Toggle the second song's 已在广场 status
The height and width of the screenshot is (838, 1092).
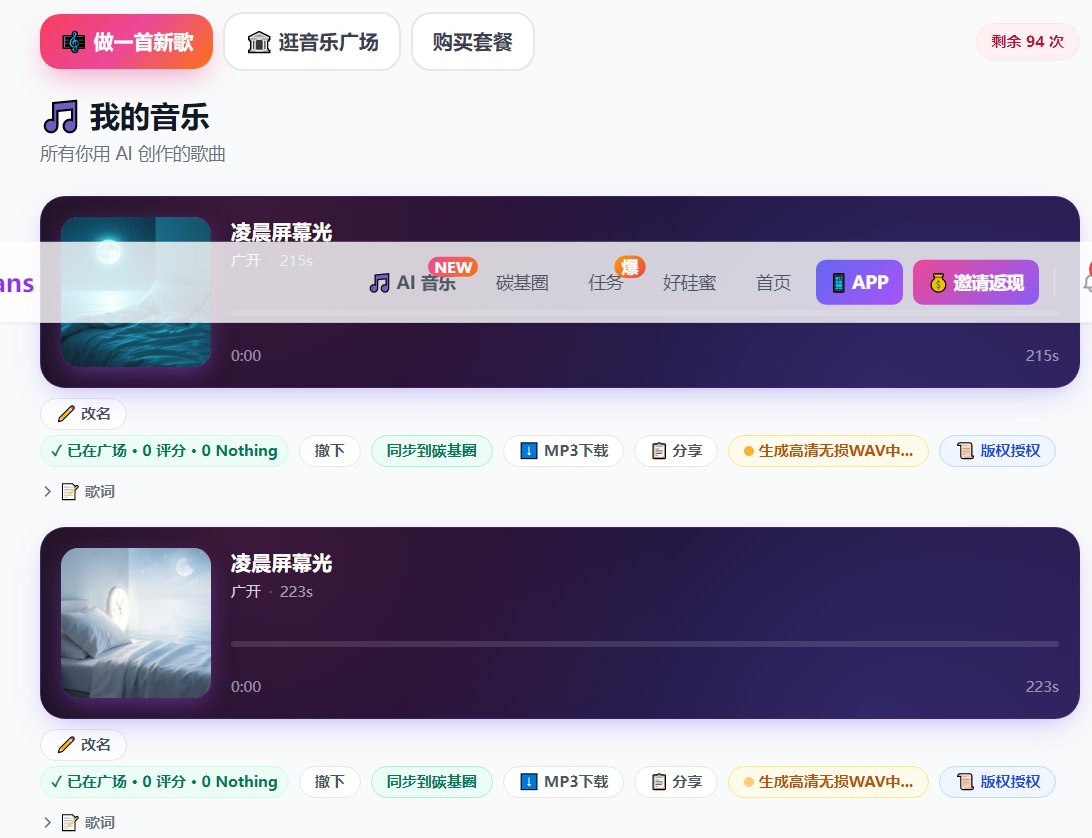165,782
